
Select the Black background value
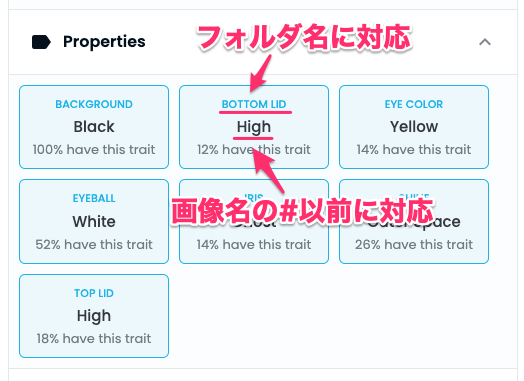(x=94, y=127)
